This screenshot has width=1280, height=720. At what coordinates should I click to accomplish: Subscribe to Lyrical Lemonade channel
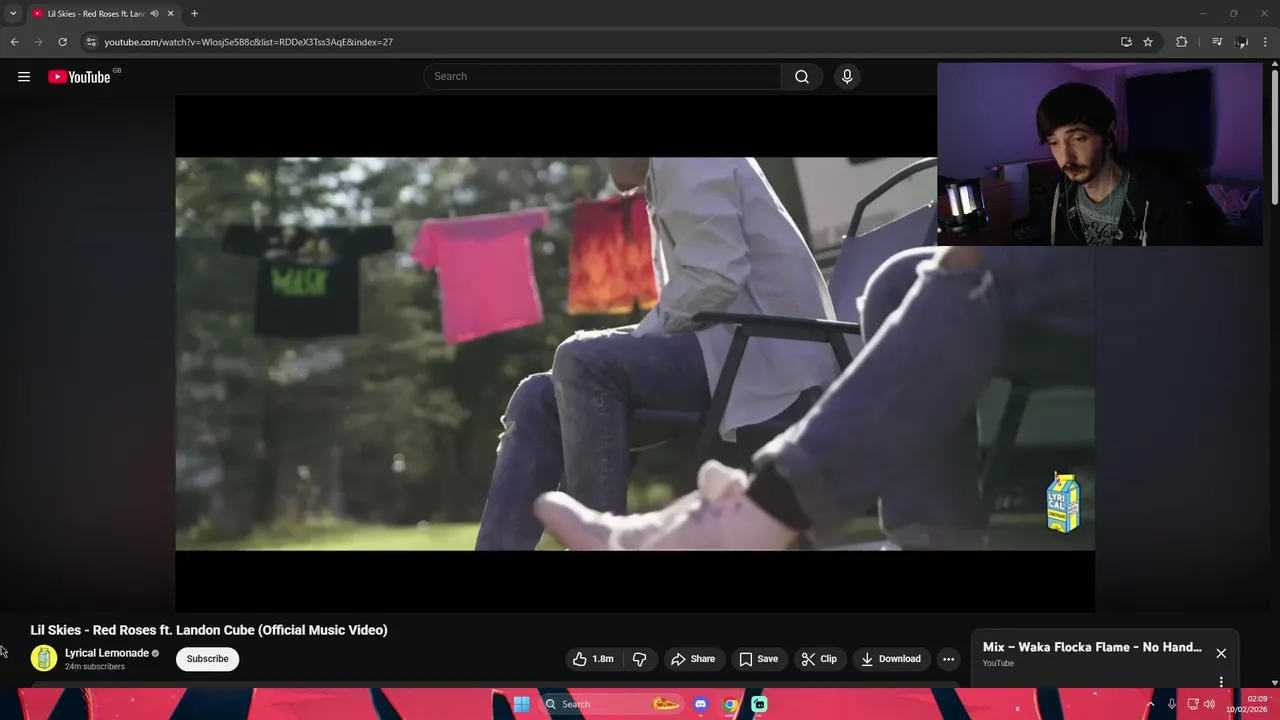207,659
